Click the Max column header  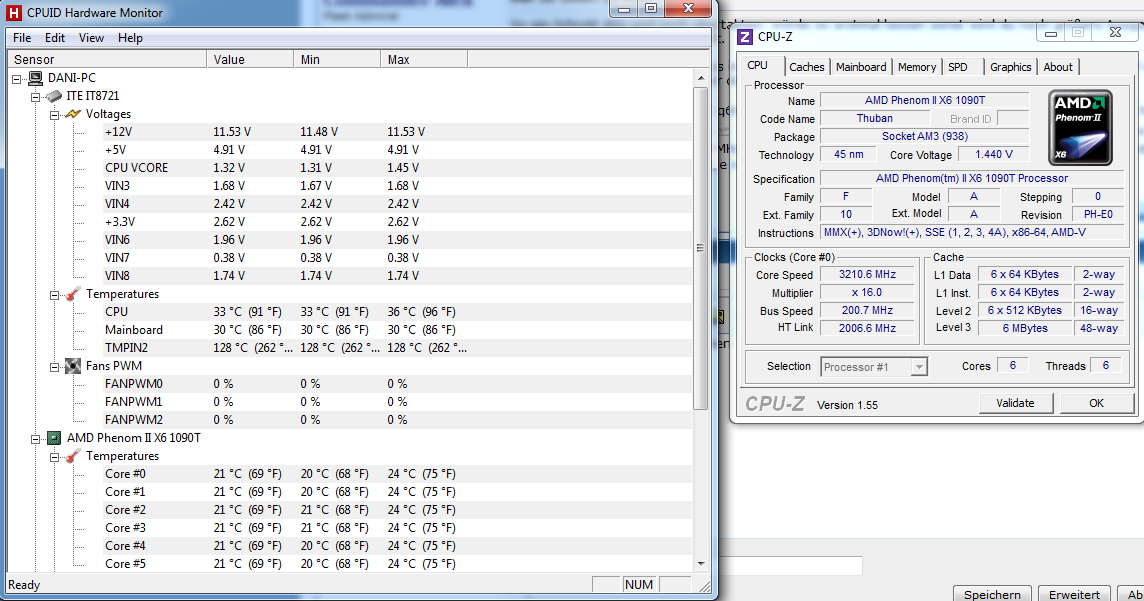tap(424, 59)
